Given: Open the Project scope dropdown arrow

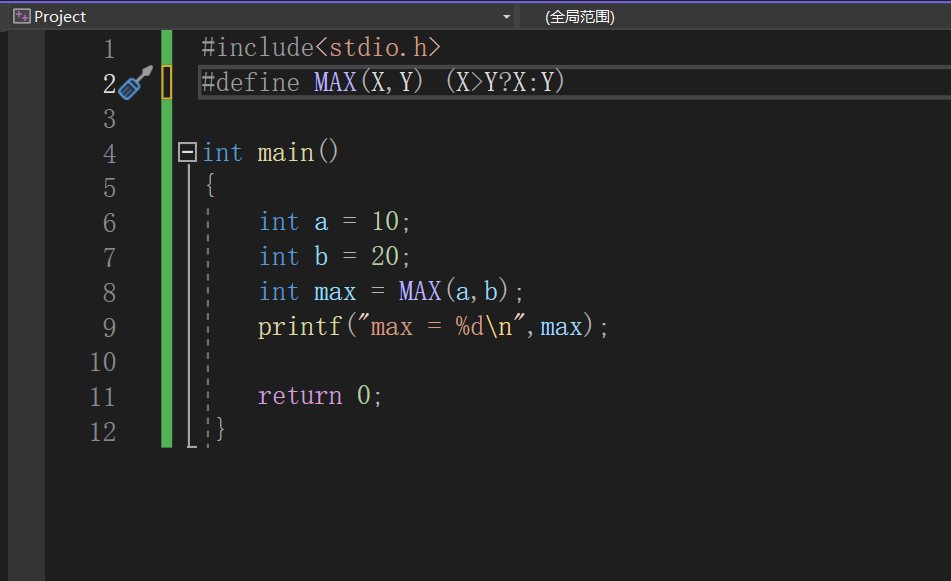Looking at the screenshot, I should [506, 17].
